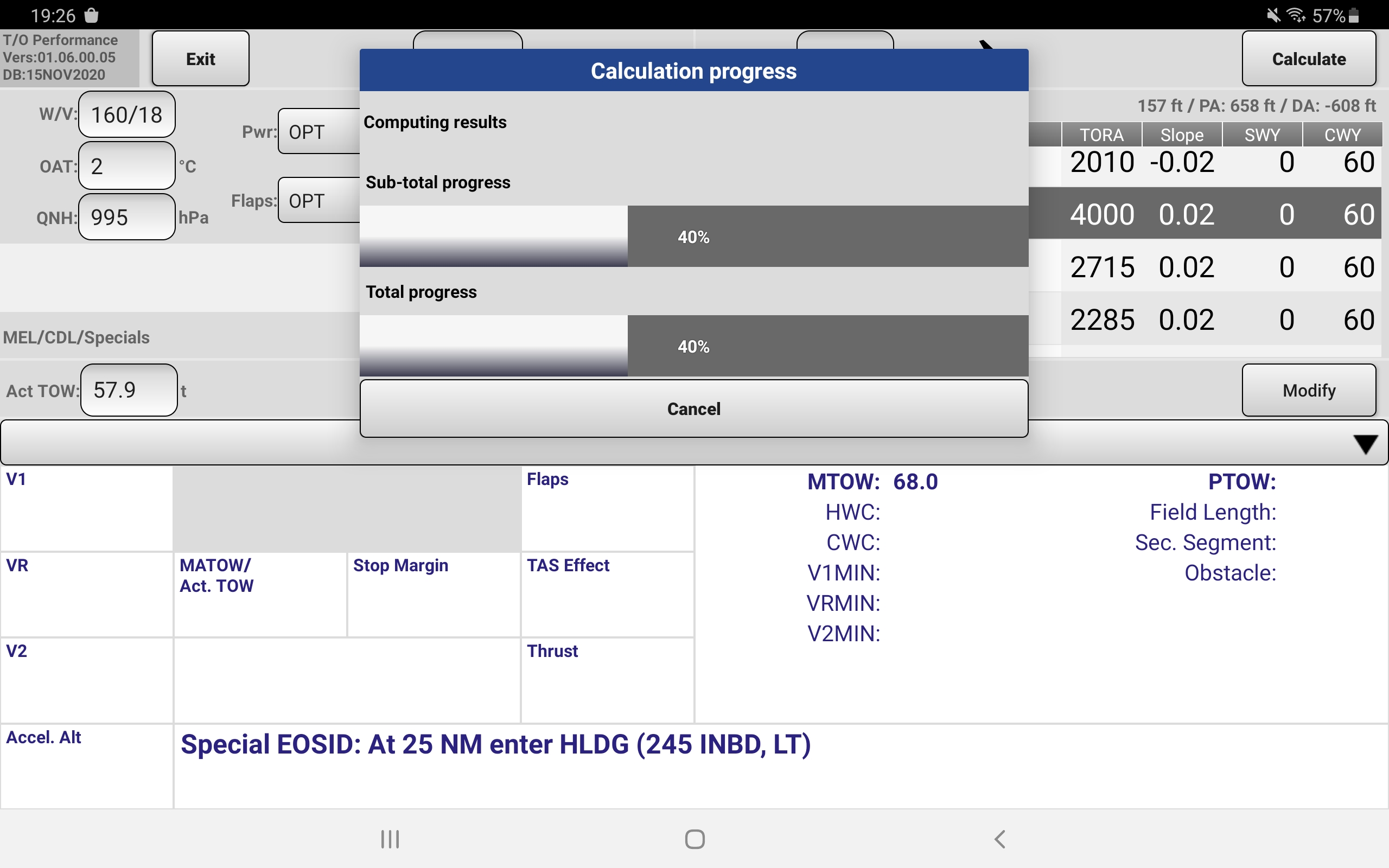Click the Total progress bar
Screen dimensions: 1389x868
pos(693,346)
